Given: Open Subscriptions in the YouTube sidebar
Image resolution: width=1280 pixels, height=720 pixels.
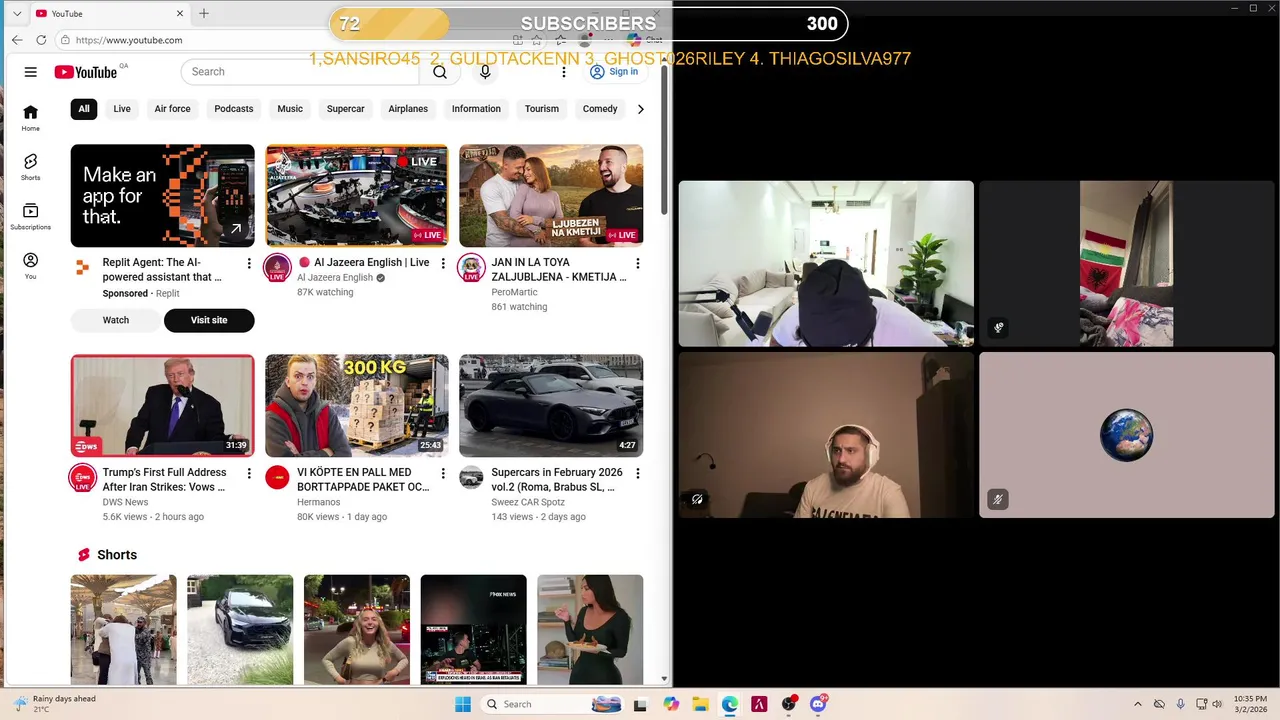Looking at the screenshot, I should 31,217.
